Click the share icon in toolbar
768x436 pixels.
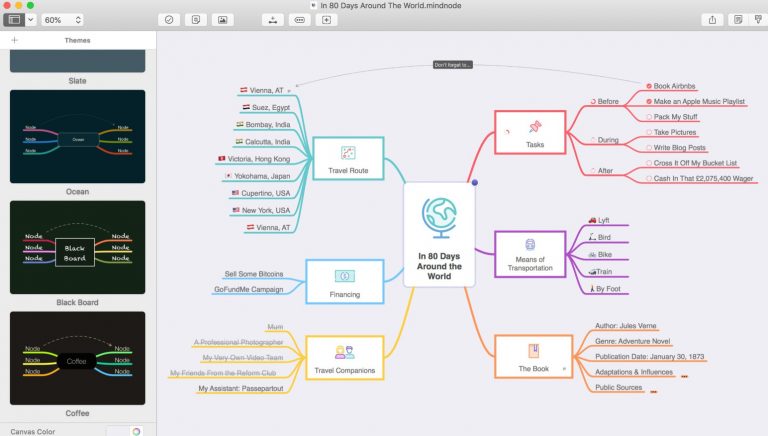712,20
